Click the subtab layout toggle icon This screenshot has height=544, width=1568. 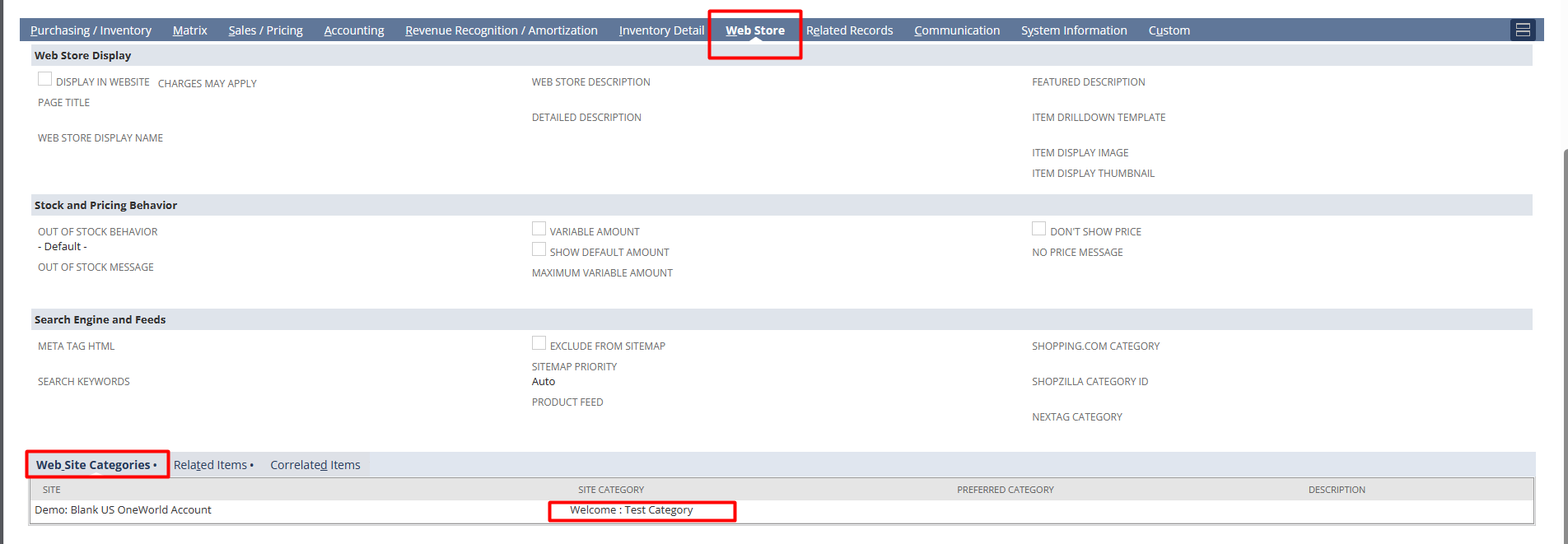click(1523, 30)
